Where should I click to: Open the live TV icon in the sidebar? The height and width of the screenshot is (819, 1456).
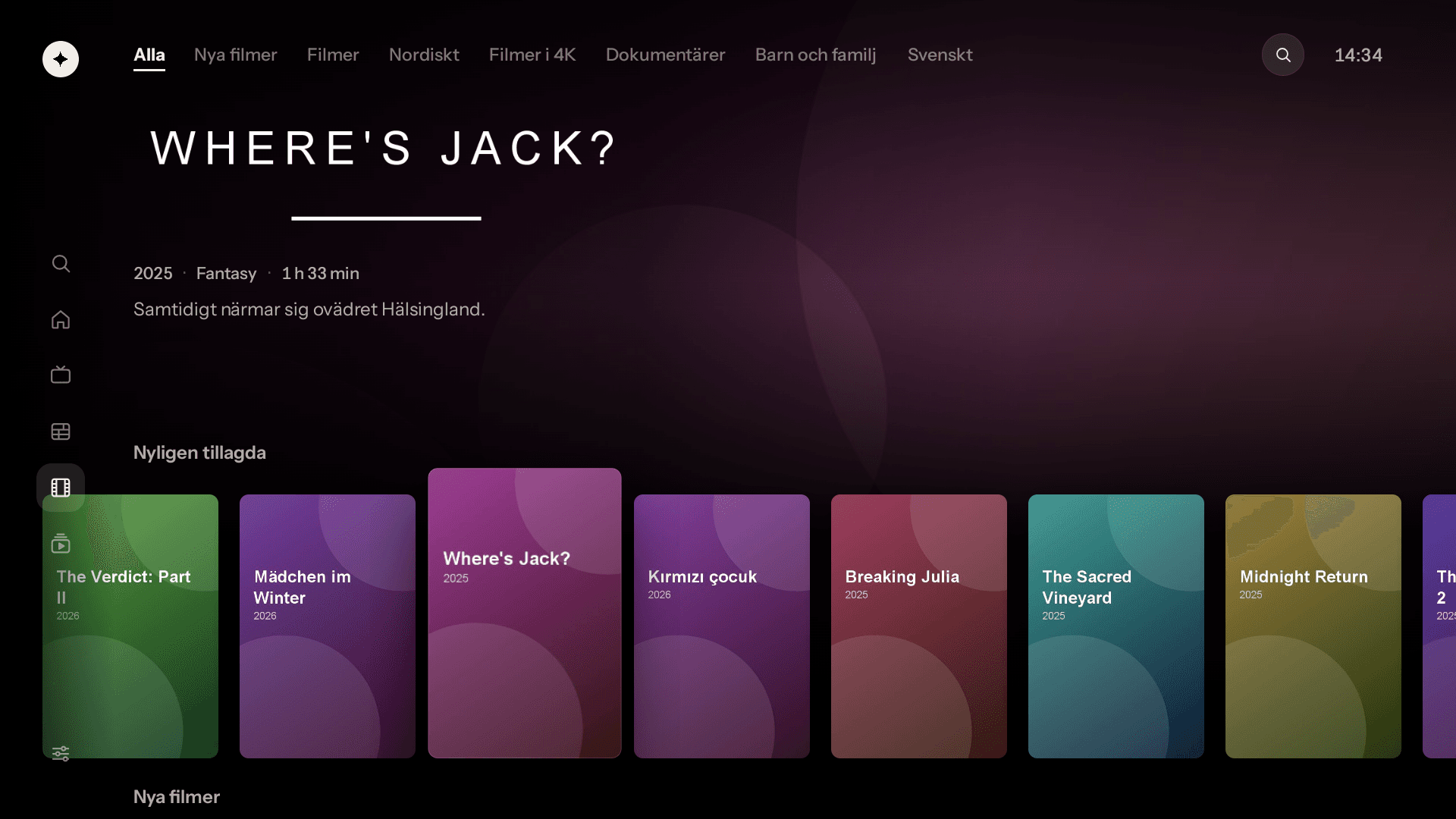coord(61,375)
